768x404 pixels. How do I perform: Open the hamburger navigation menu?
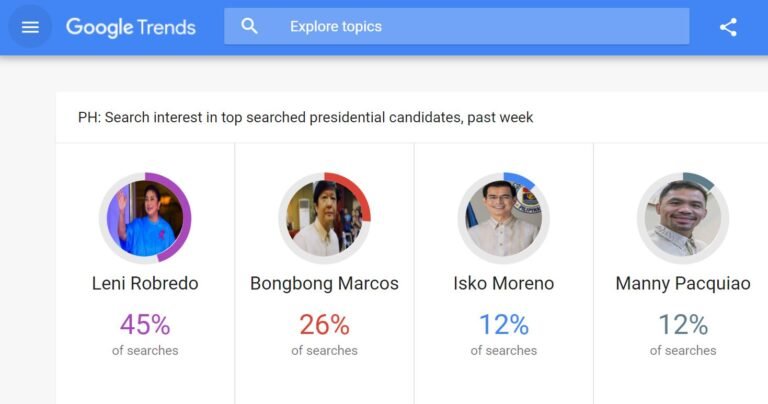pos(30,27)
